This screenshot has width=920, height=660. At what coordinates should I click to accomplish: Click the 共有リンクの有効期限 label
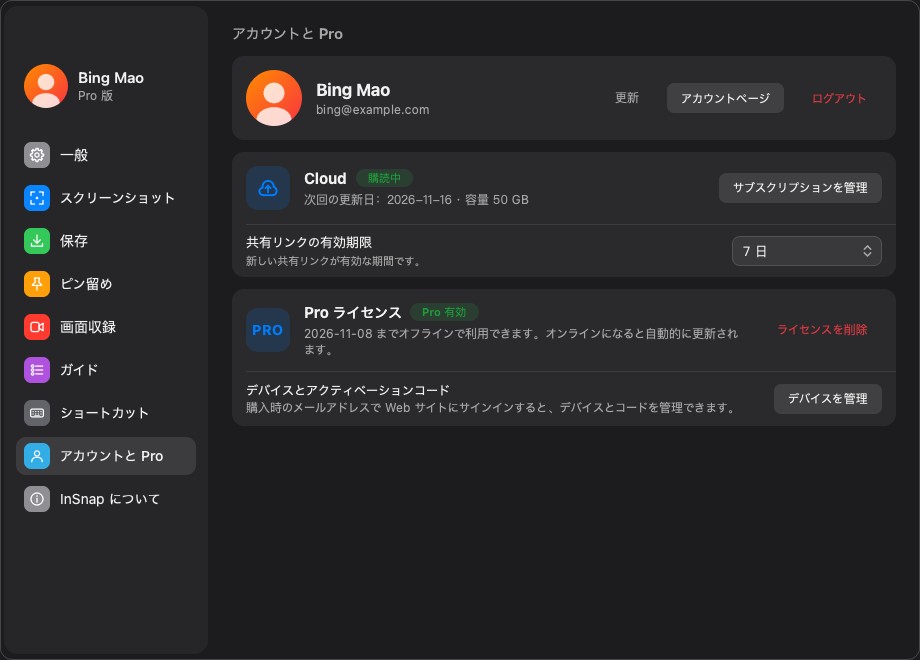[x=309, y=242]
